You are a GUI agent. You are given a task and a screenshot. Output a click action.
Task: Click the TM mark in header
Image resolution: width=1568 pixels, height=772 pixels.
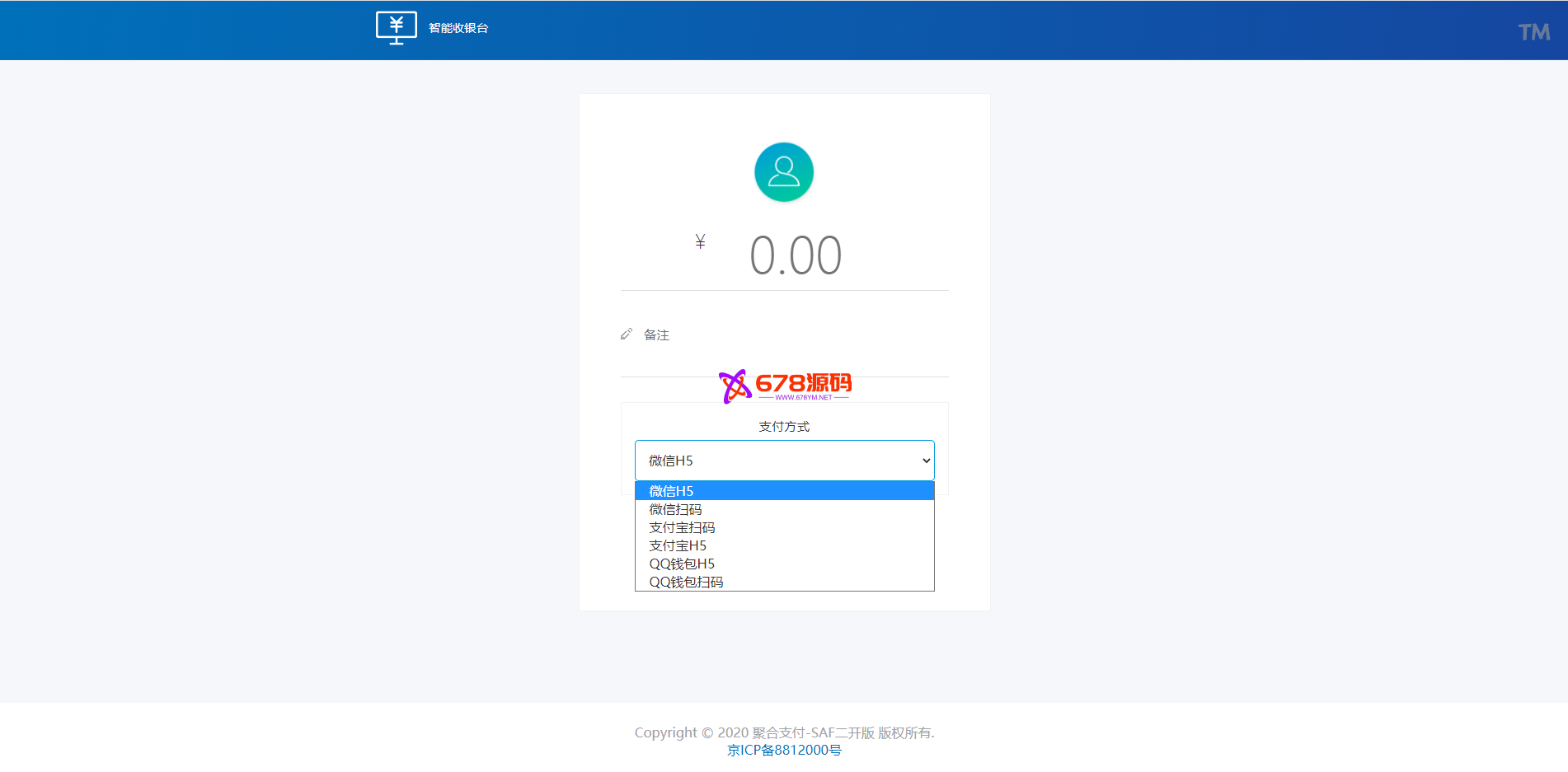point(1533,32)
